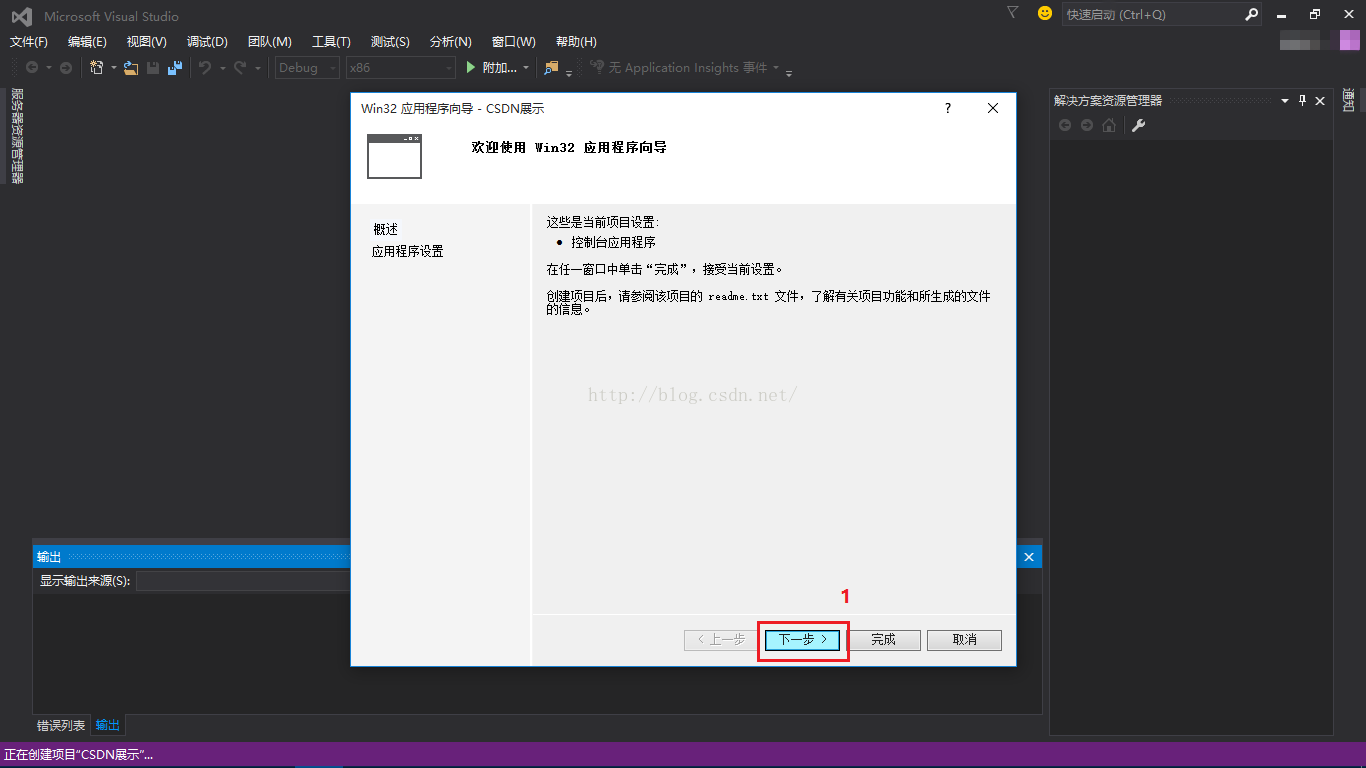
Task: Select 概述 in wizard sidebar
Action: 385,229
